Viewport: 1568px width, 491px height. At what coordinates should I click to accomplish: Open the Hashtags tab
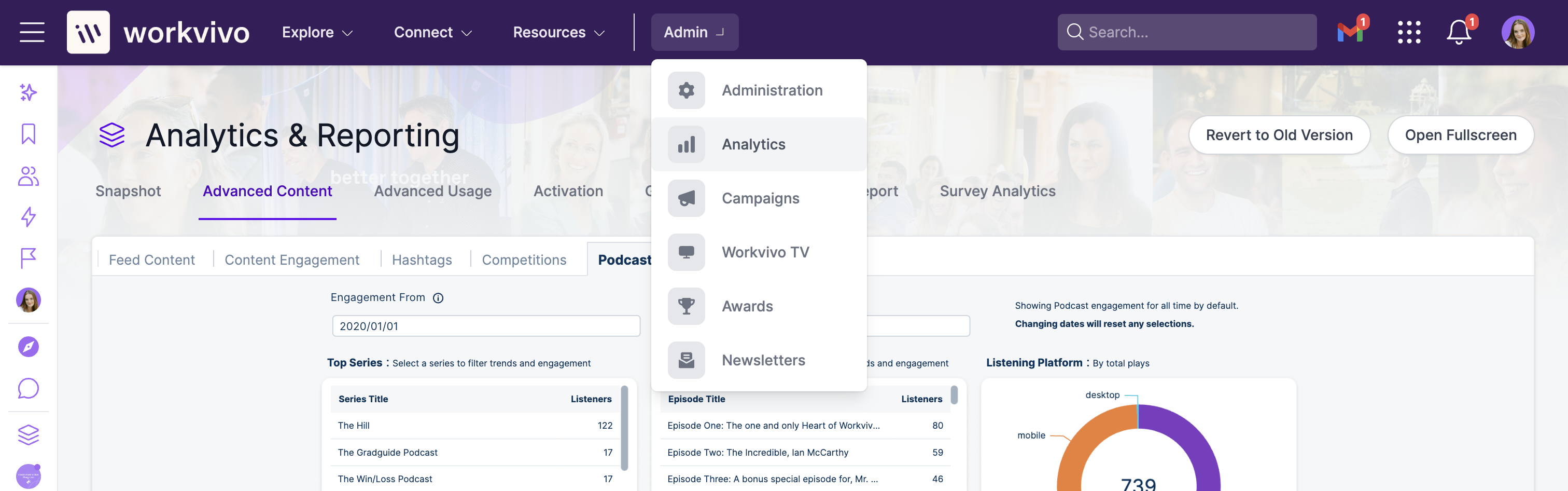(421, 259)
